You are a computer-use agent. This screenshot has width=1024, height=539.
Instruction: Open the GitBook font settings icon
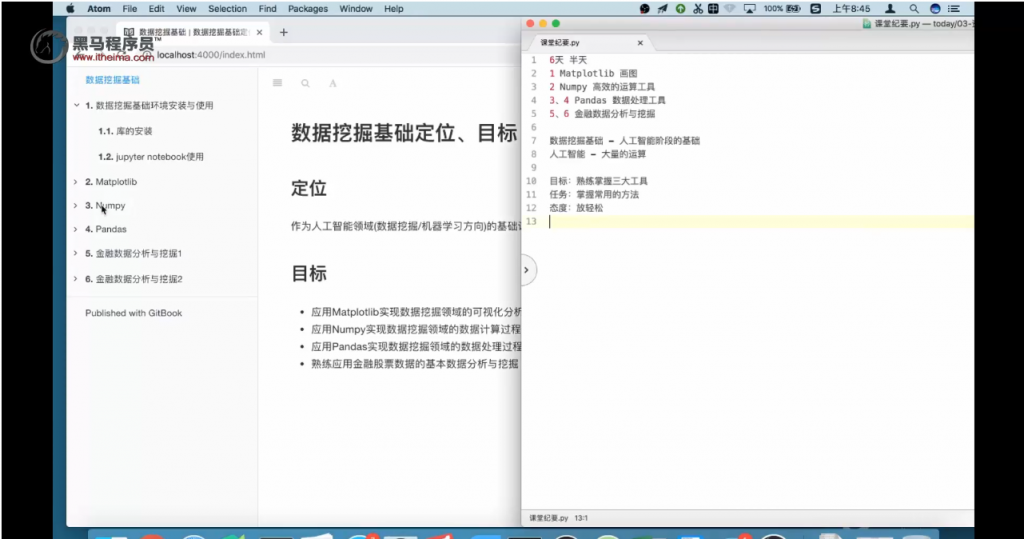click(333, 83)
